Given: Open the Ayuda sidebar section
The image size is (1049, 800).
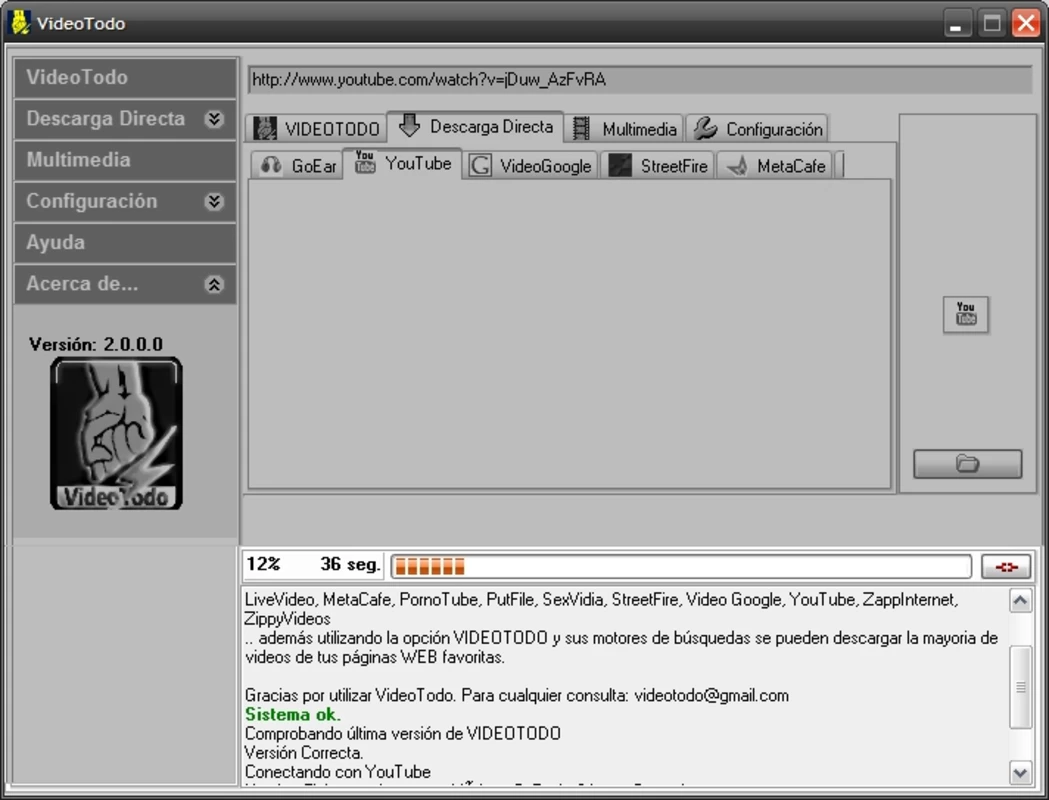Looking at the screenshot, I should click(x=125, y=243).
